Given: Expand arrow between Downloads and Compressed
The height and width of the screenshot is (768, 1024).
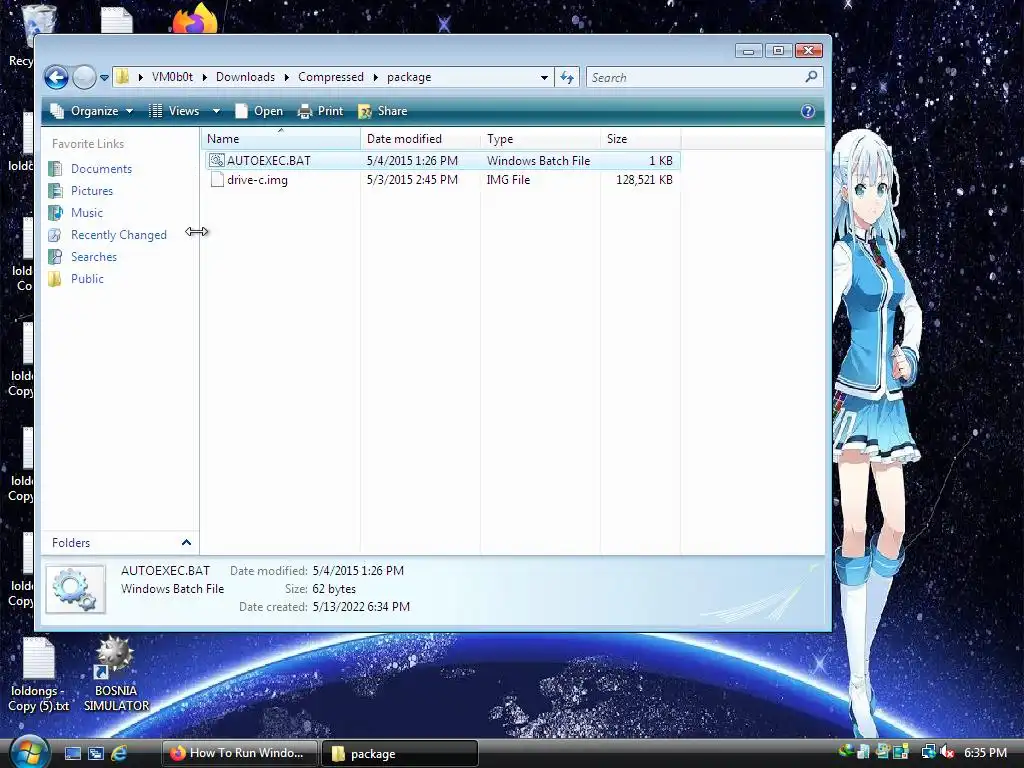Looking at the screenshot, I should pyautogui.click(x=287, y=78).
